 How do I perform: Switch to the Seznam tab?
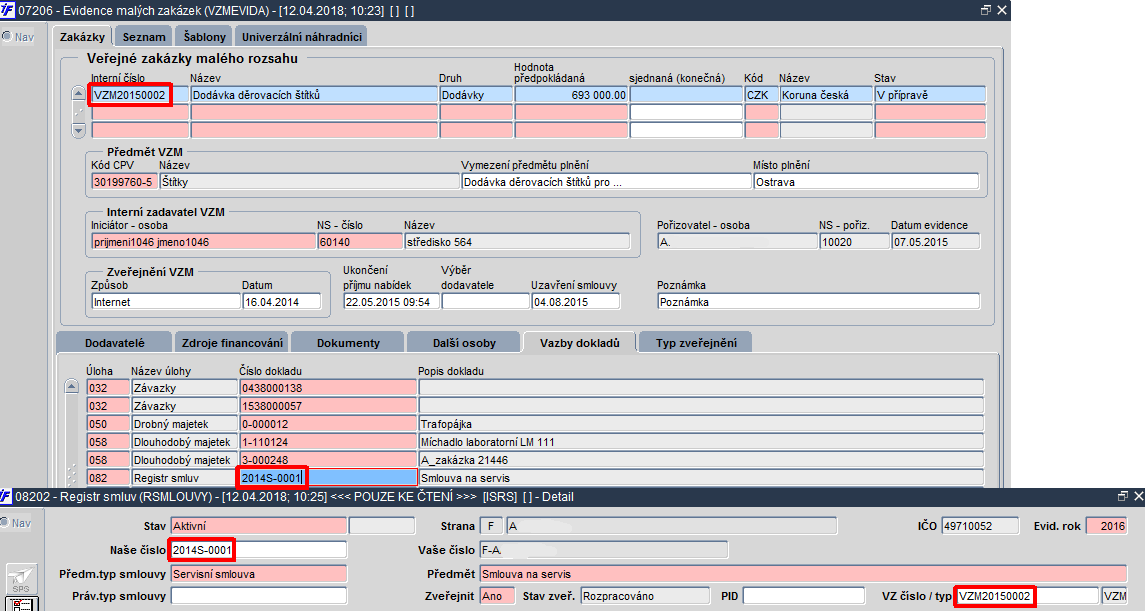pos(144,36)
